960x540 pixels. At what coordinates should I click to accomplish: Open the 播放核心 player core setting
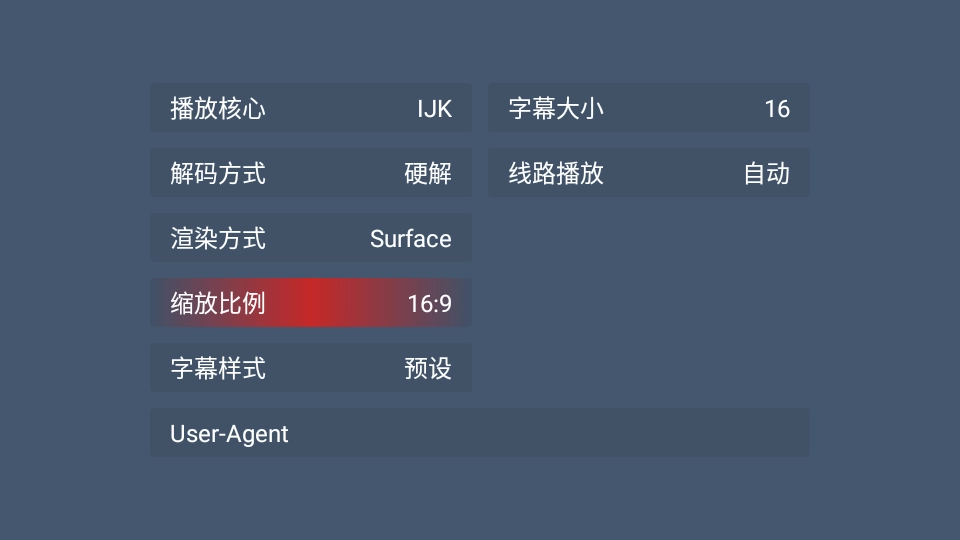click(310, 108)
